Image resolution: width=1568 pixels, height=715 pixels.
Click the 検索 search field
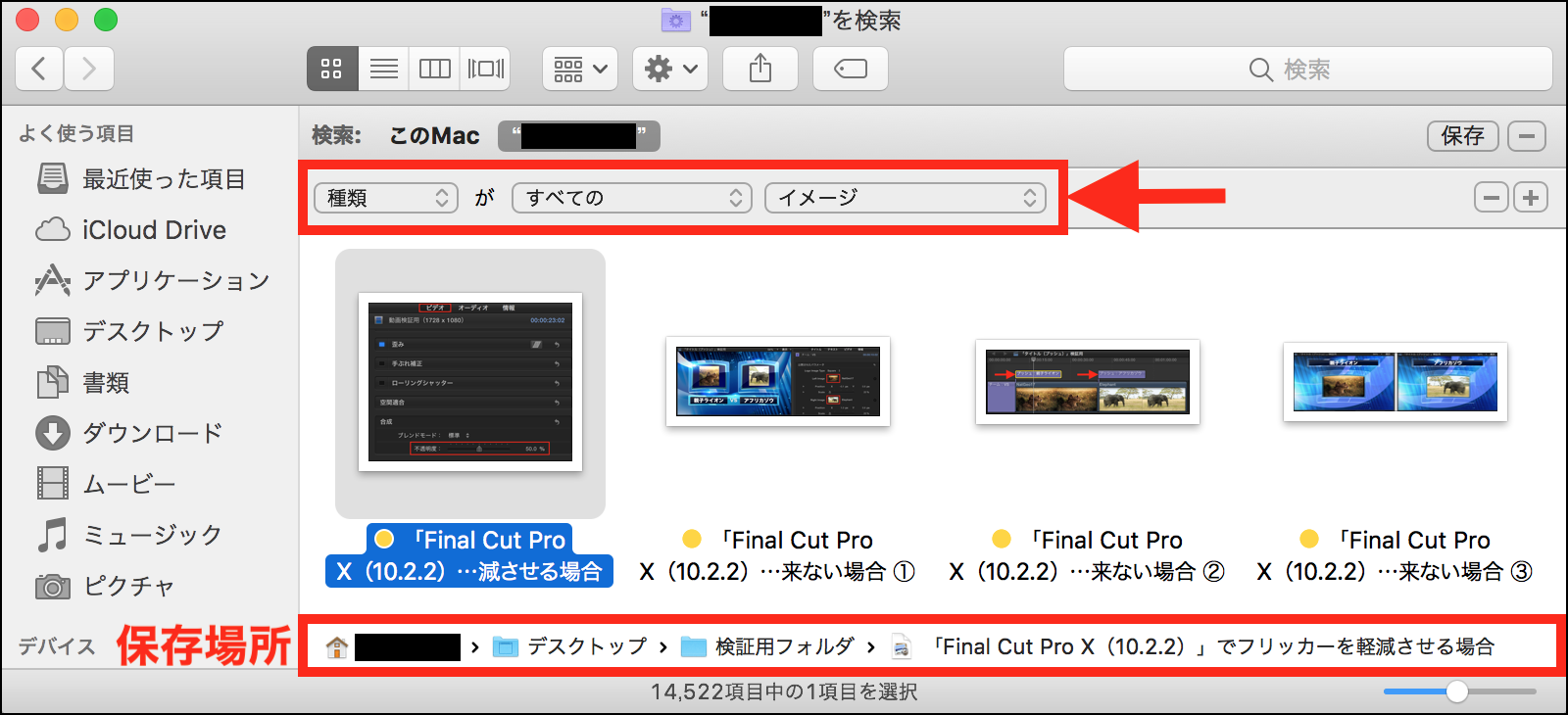pos(1308,69)
